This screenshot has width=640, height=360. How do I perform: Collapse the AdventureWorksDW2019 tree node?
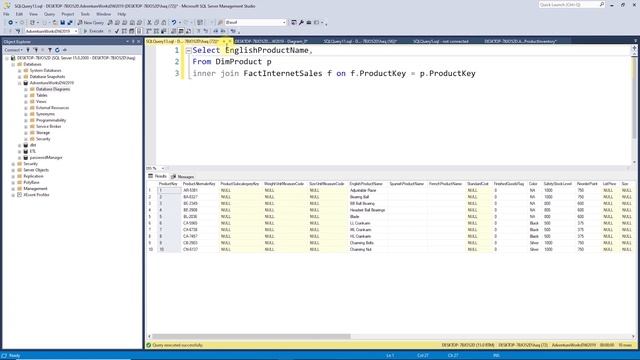(x=20, y=83)
